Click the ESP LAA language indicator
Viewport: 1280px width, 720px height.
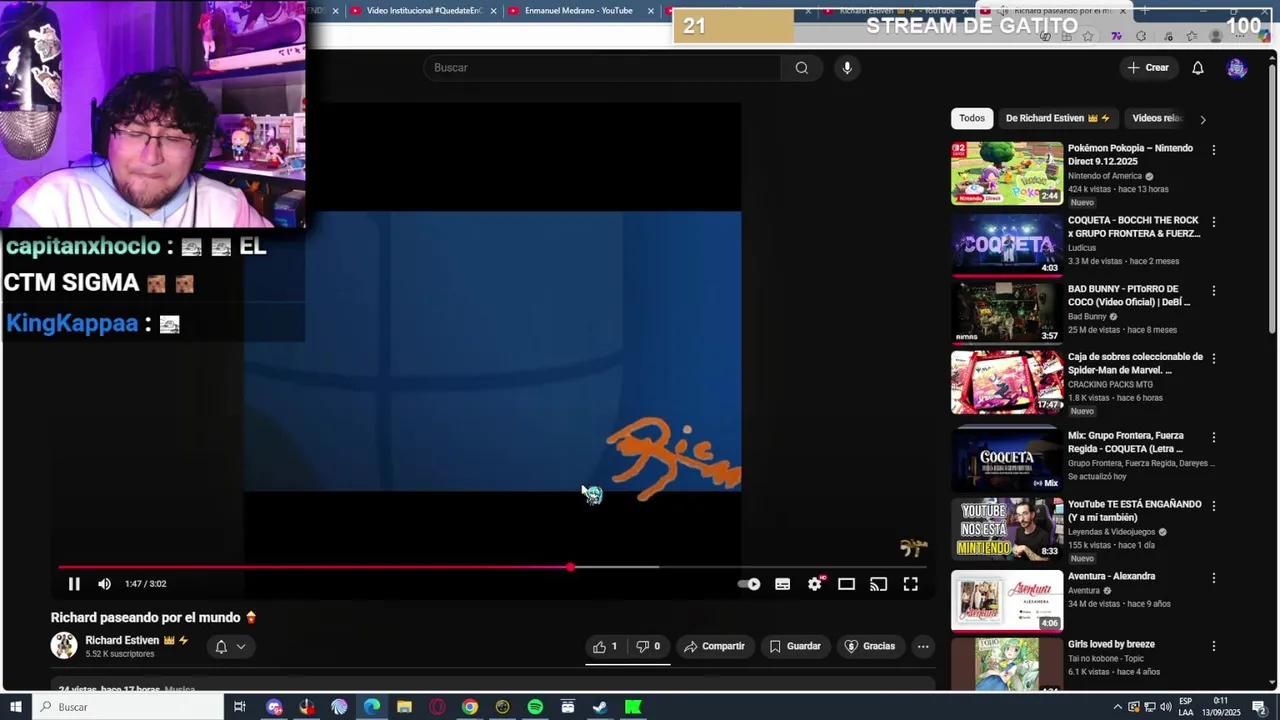1186,707
